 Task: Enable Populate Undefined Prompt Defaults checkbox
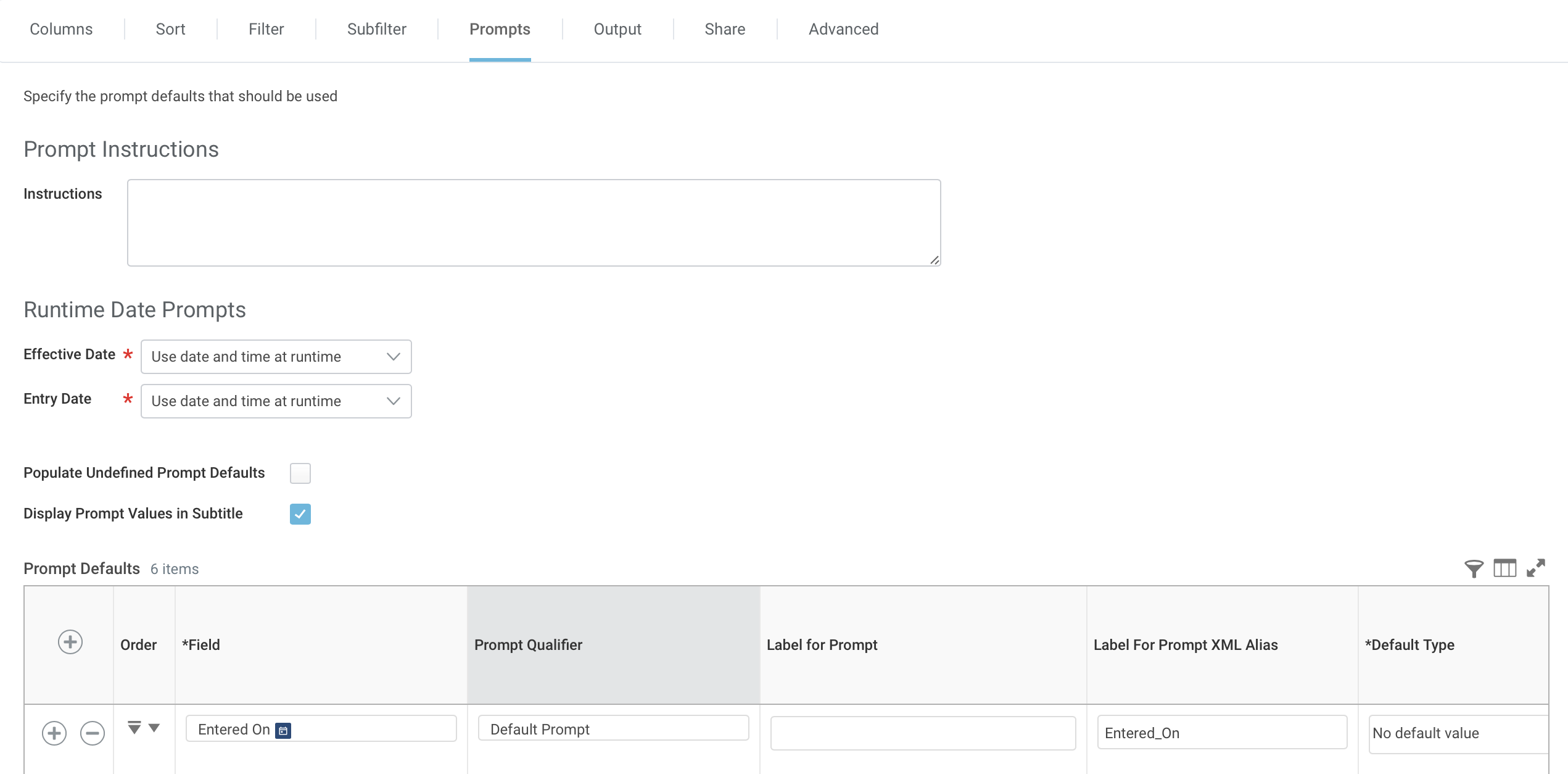300,473
